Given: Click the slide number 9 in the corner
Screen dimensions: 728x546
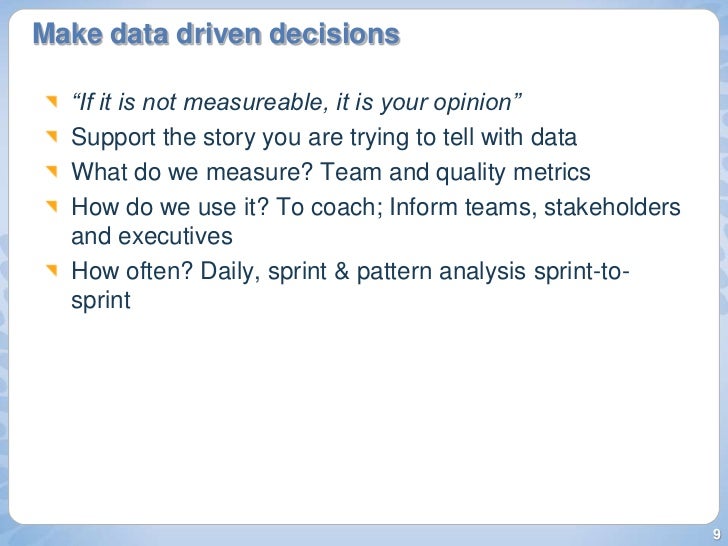Looking at the screenshot, I should click(x=717, y=534).
